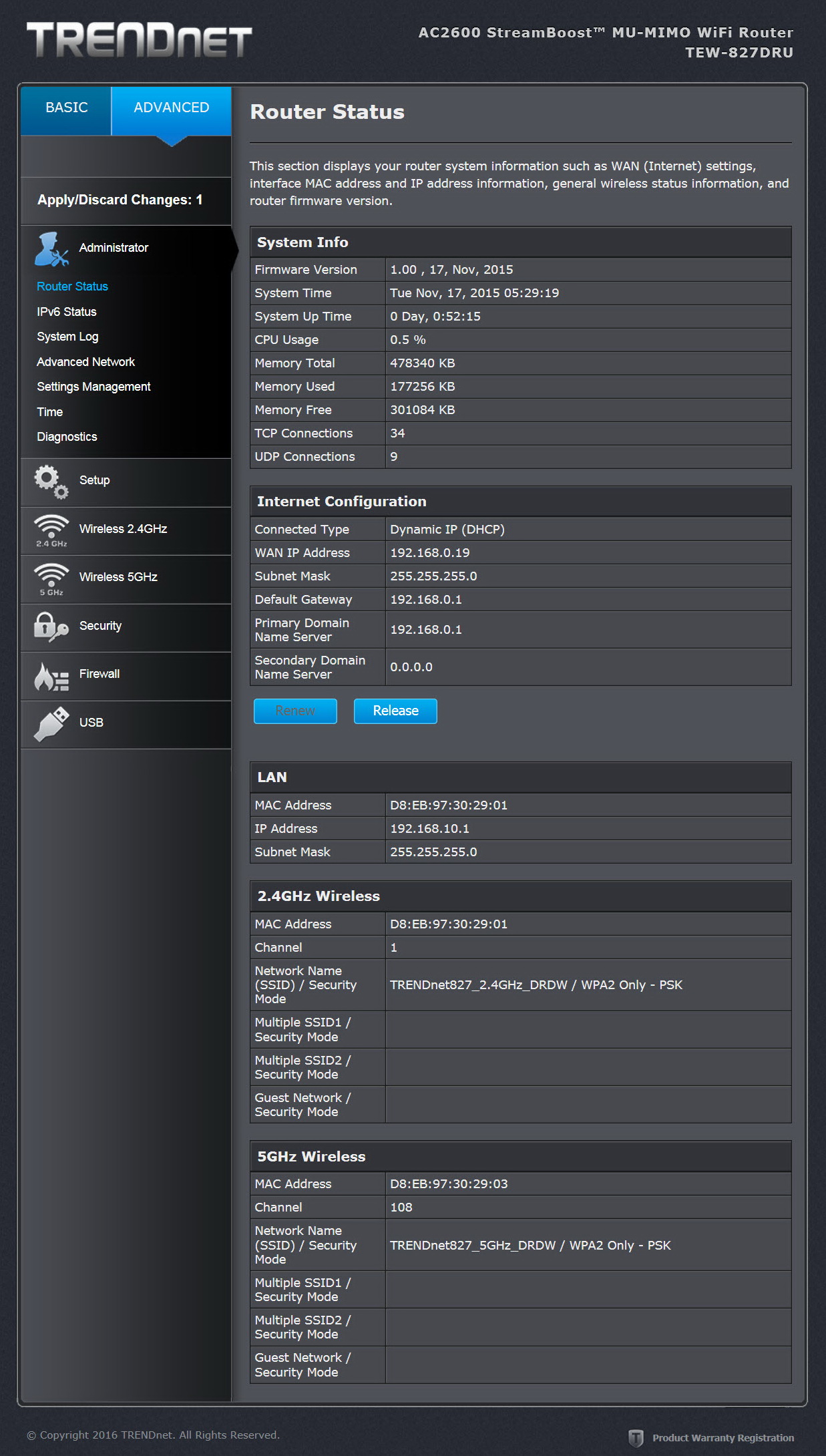The image size is (826, 1456).
Task: Click the LAN MAC Address value
Action: (449, 805)
